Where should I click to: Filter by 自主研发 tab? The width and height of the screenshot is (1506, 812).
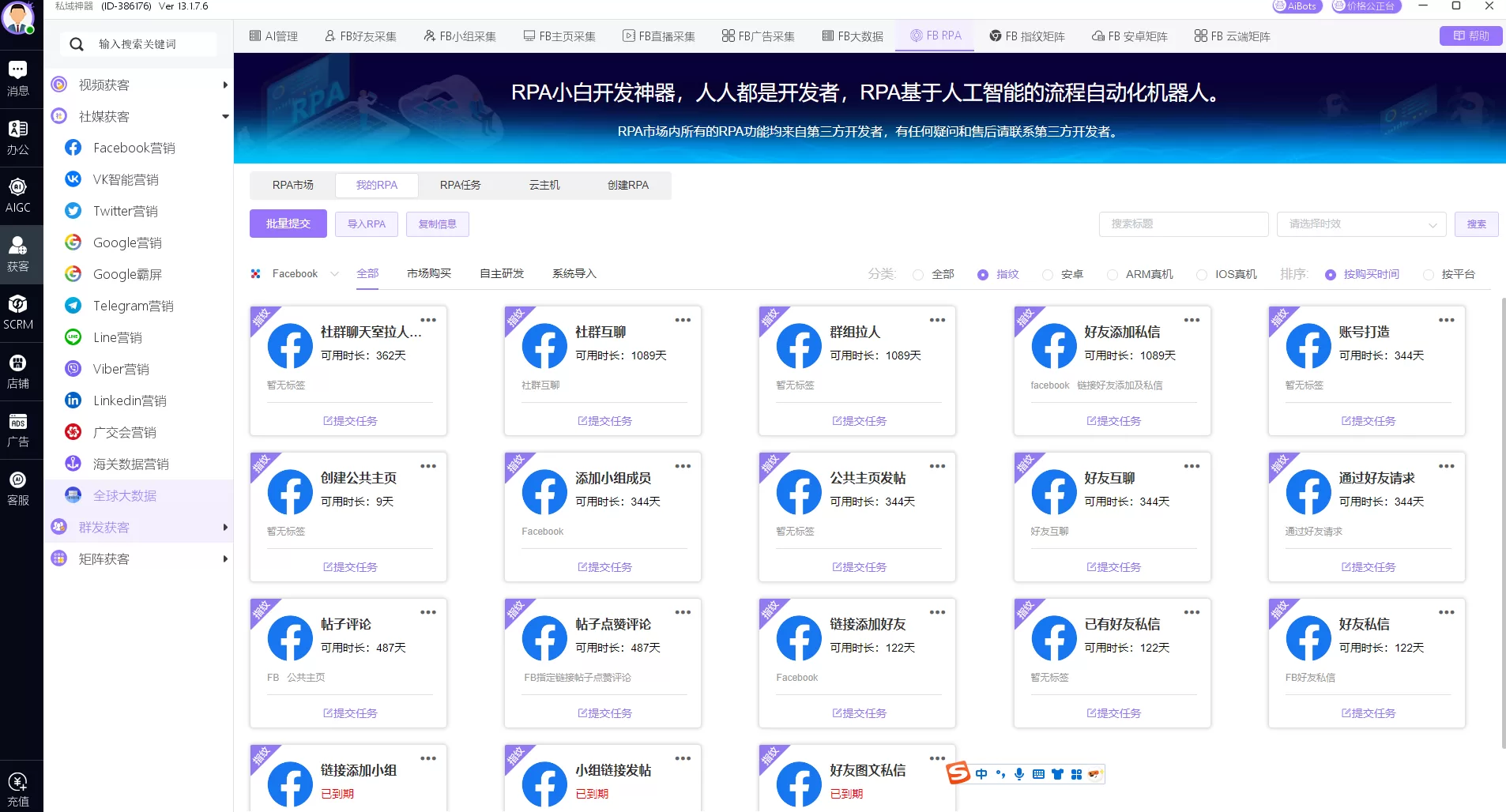click(x=502, y=273)
